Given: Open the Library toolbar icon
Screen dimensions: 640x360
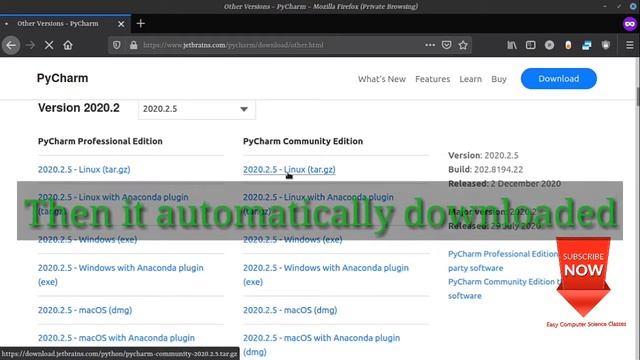Looking at the screenshot, I should click(x=511, y=45).
